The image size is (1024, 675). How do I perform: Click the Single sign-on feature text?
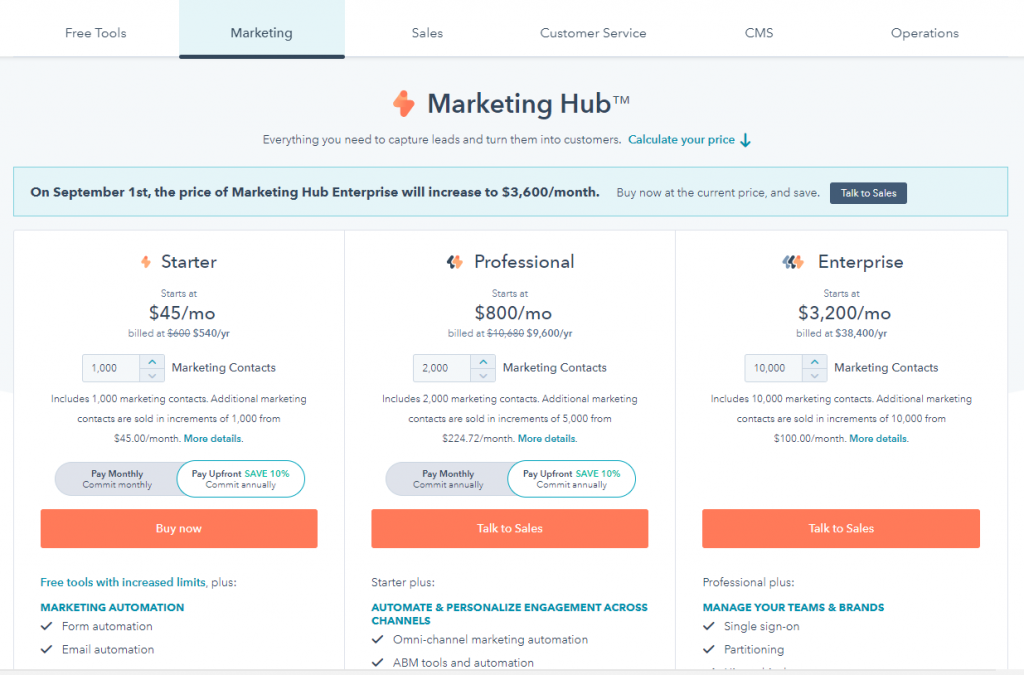761,627
